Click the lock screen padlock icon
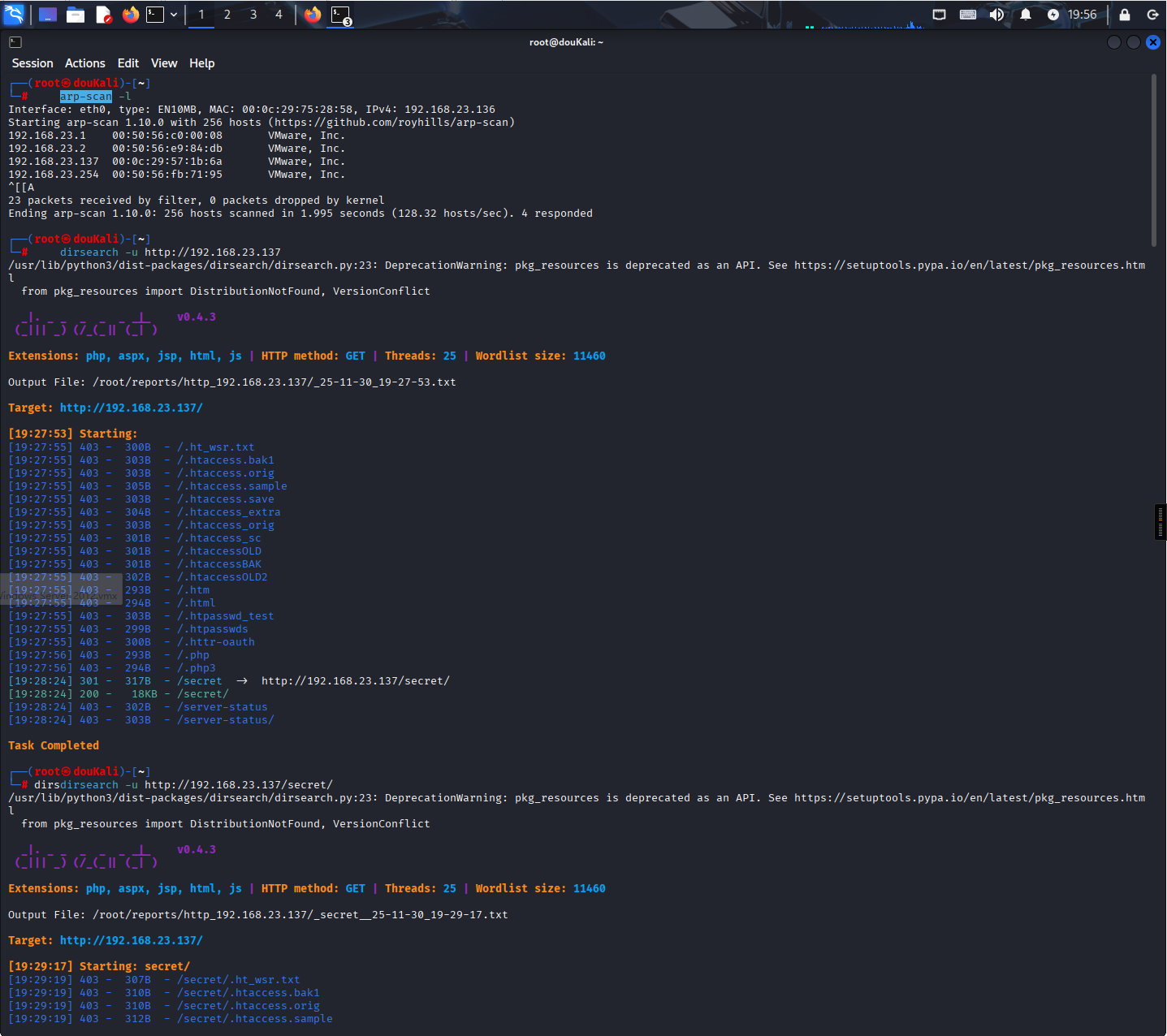1167x1036 pixels. [x=1125, y=15]
